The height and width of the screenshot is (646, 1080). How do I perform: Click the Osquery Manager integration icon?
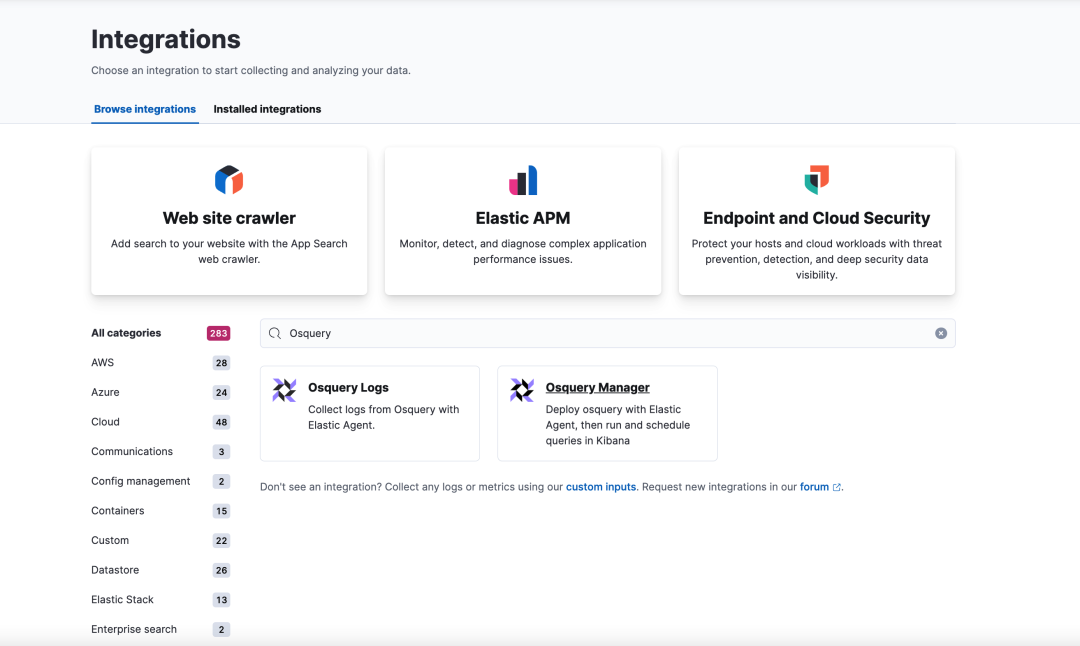tap(522, 390)
